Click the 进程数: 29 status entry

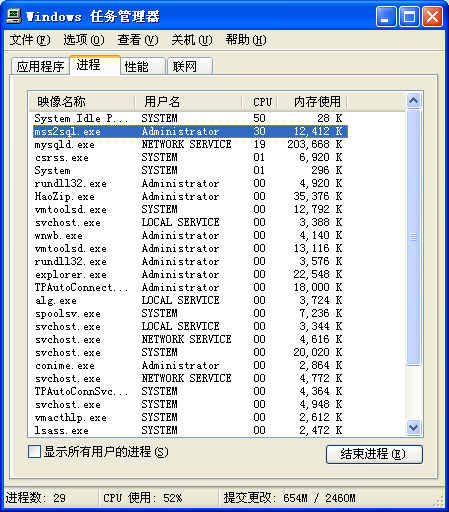[x=35, y=498]
